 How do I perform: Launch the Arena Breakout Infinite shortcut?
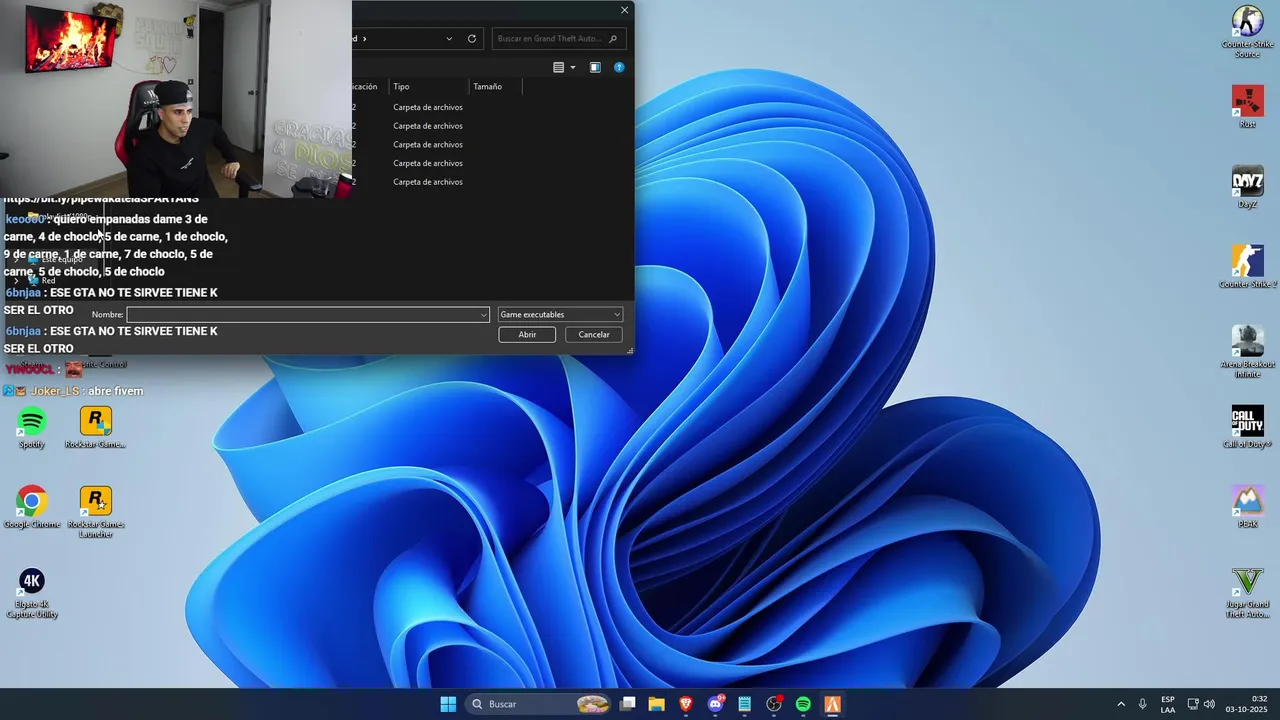tap(1247, 351)
